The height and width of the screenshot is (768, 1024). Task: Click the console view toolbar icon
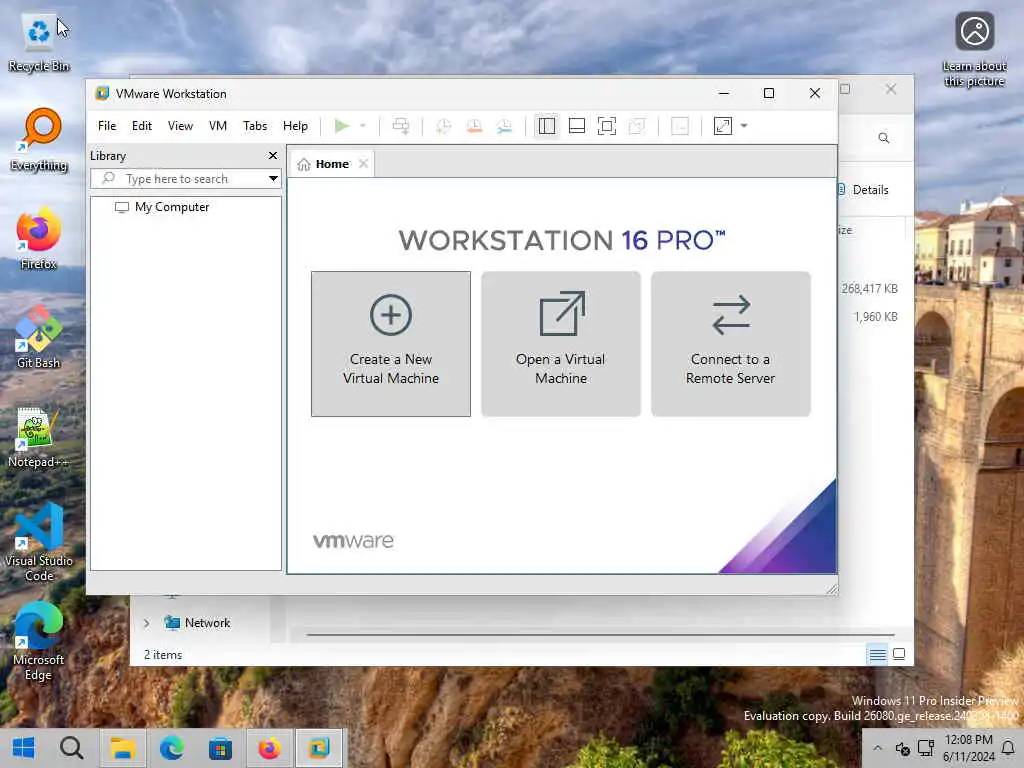coord(680,126)
